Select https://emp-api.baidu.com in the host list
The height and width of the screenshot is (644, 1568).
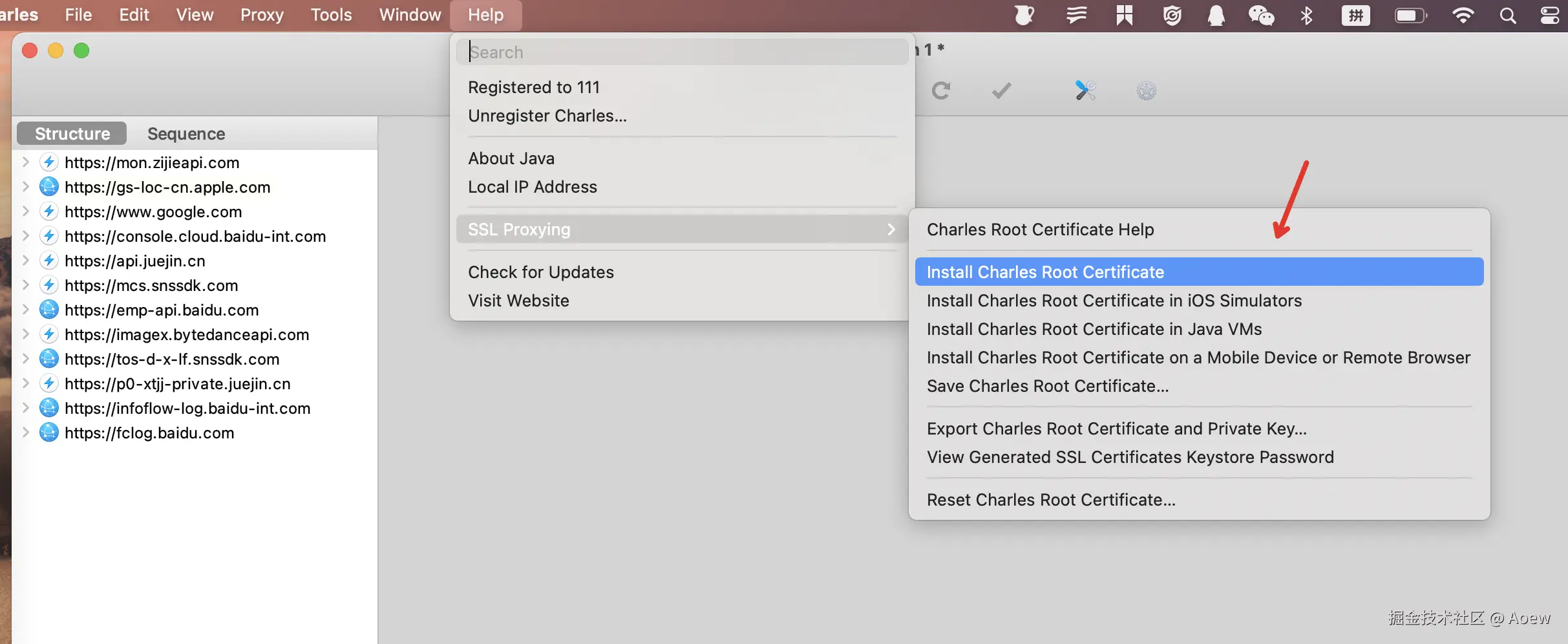162,310
